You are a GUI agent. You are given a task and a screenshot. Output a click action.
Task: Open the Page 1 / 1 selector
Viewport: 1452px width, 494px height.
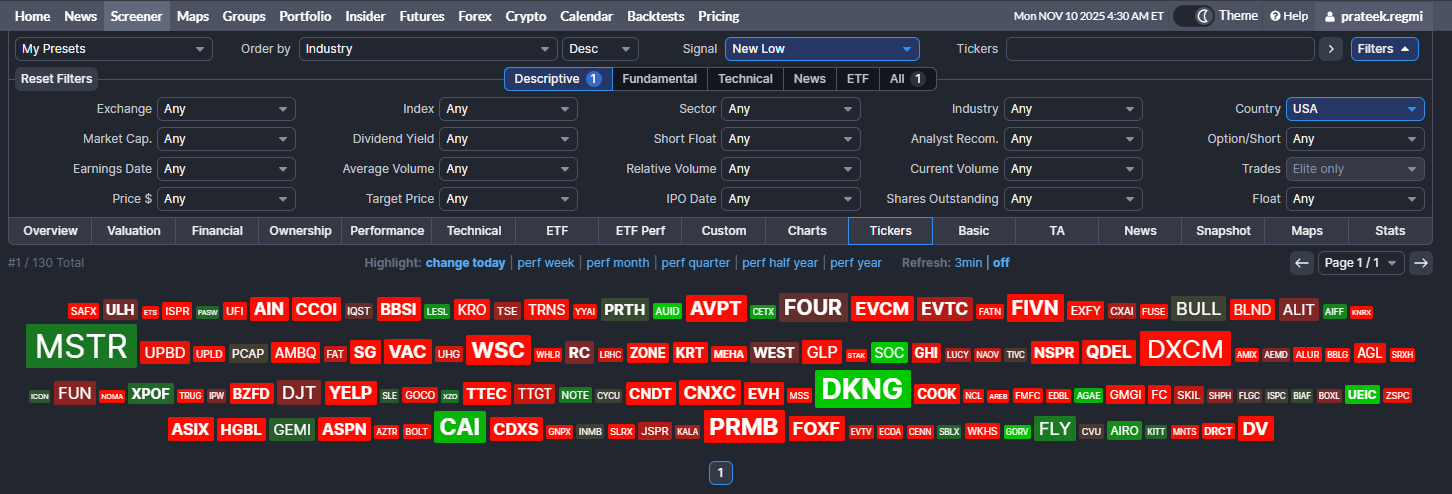click(1362, 263)
